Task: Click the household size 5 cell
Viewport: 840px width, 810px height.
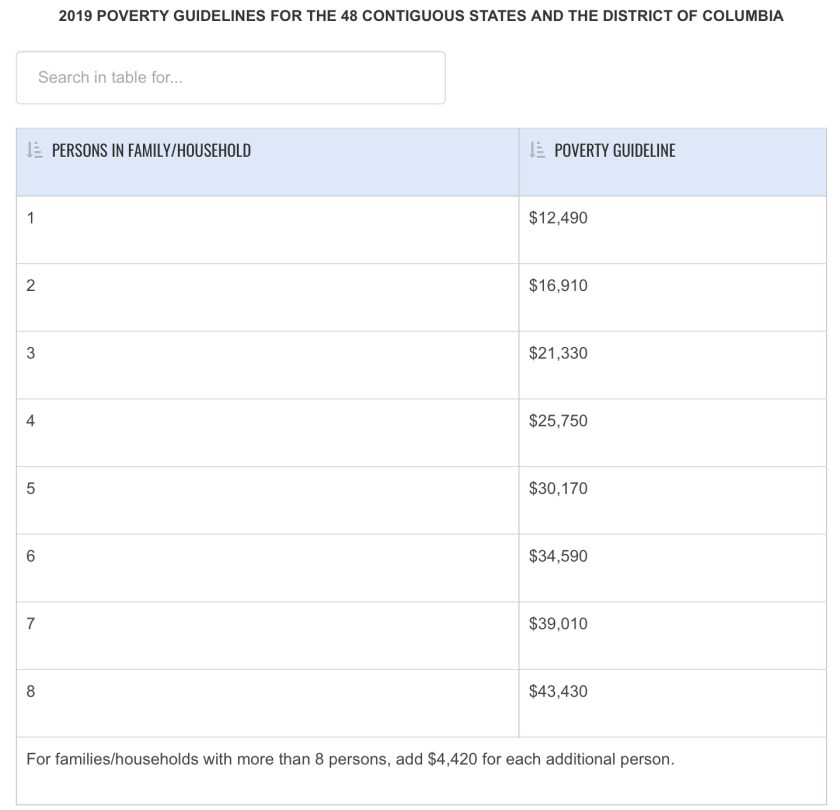Action: 31,489
